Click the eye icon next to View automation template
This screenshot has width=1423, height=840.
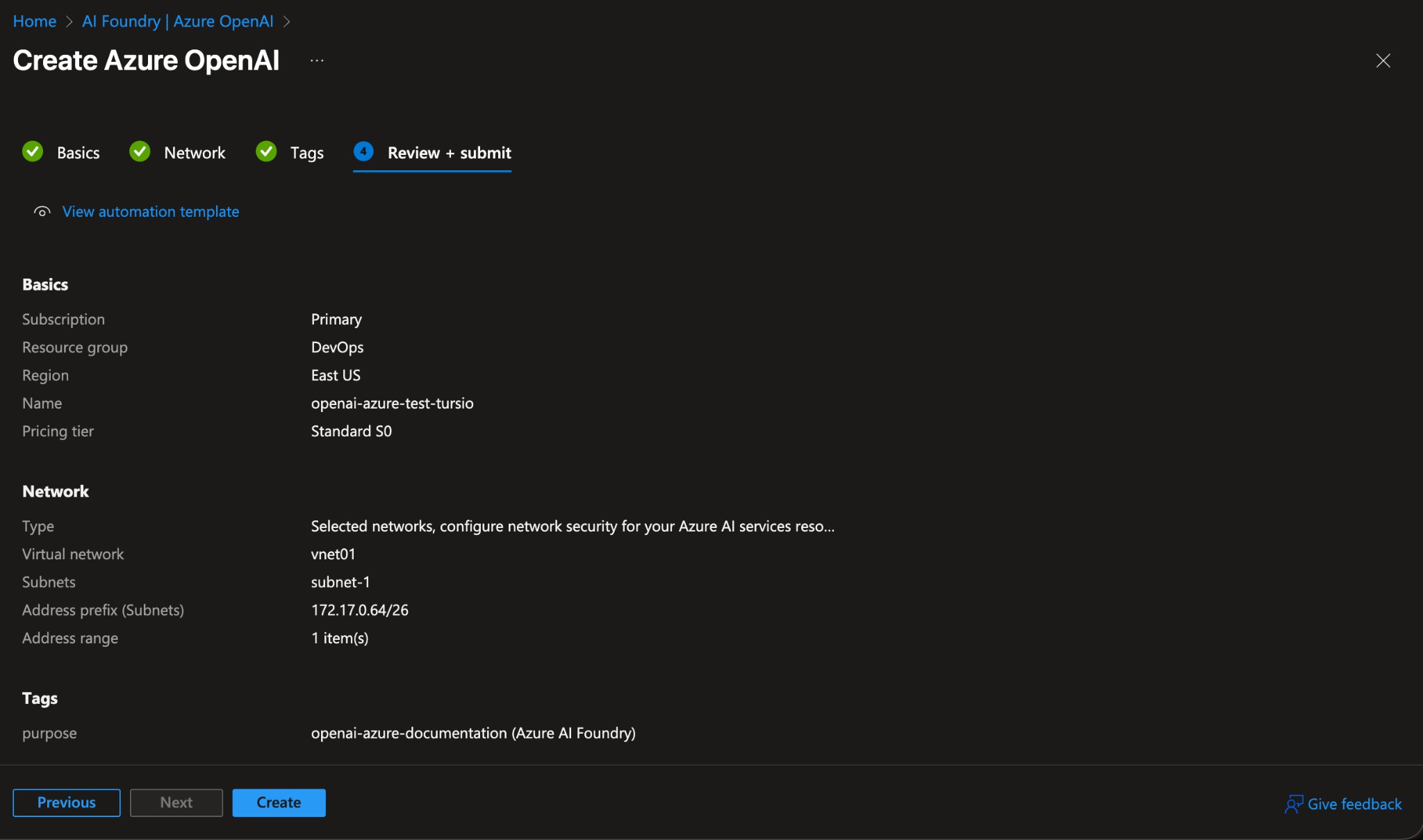tap(41, 212)
